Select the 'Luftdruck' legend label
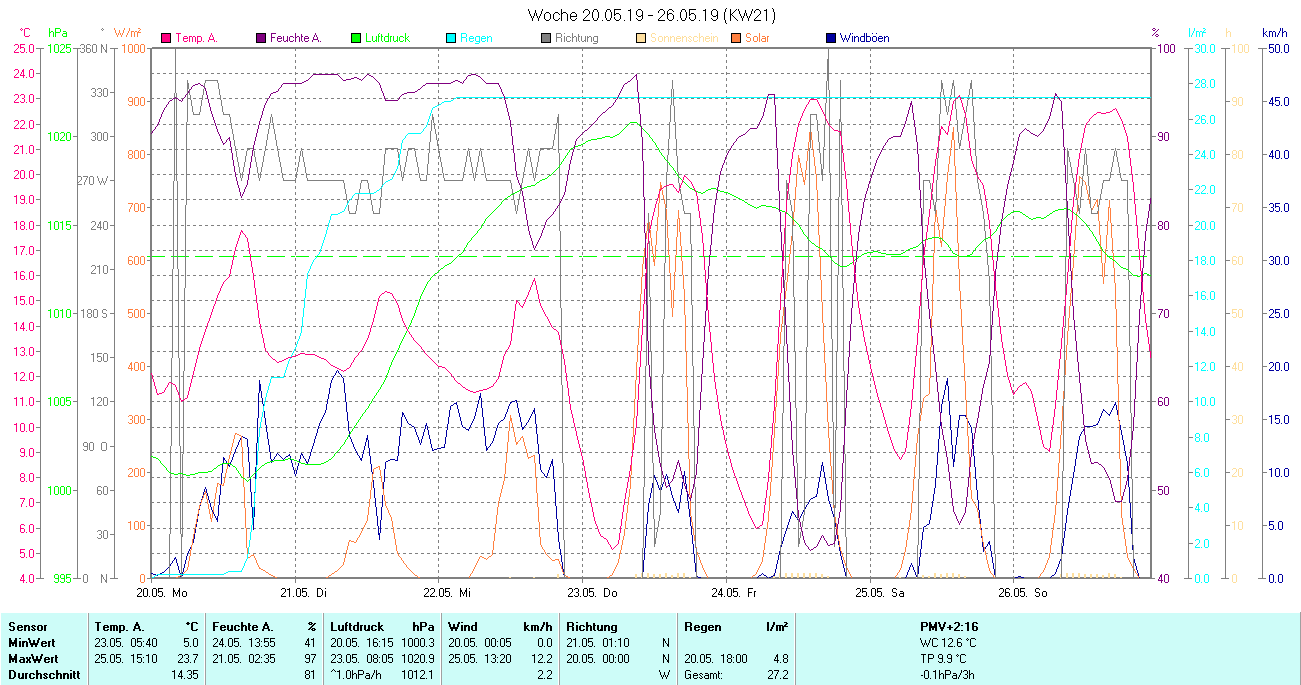Viewport: 1301px width, 685px height. coord(387,38)
